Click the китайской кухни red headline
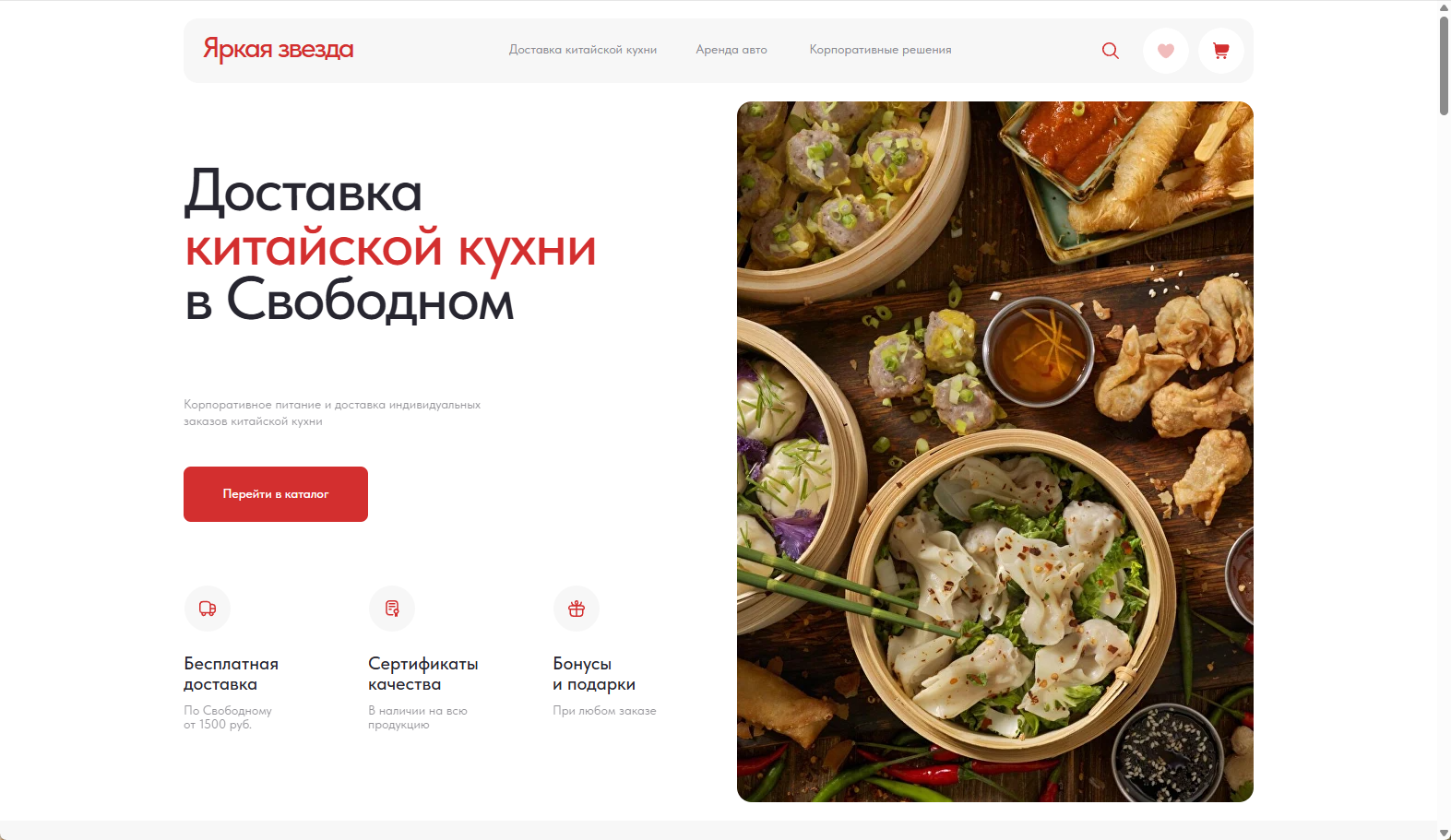 click(391, 248)
